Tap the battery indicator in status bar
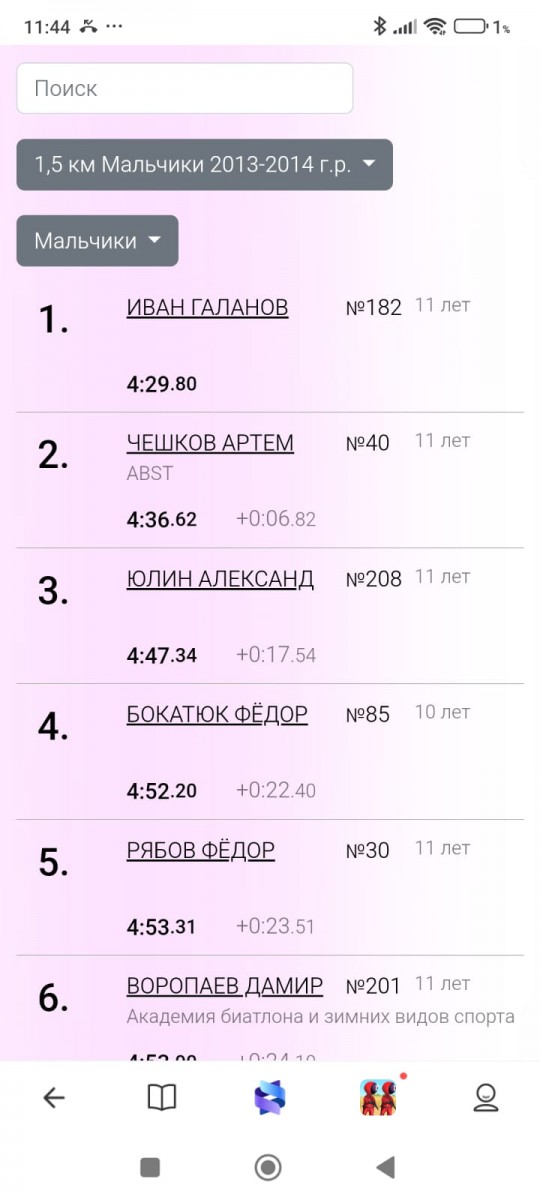 point(471,27)
